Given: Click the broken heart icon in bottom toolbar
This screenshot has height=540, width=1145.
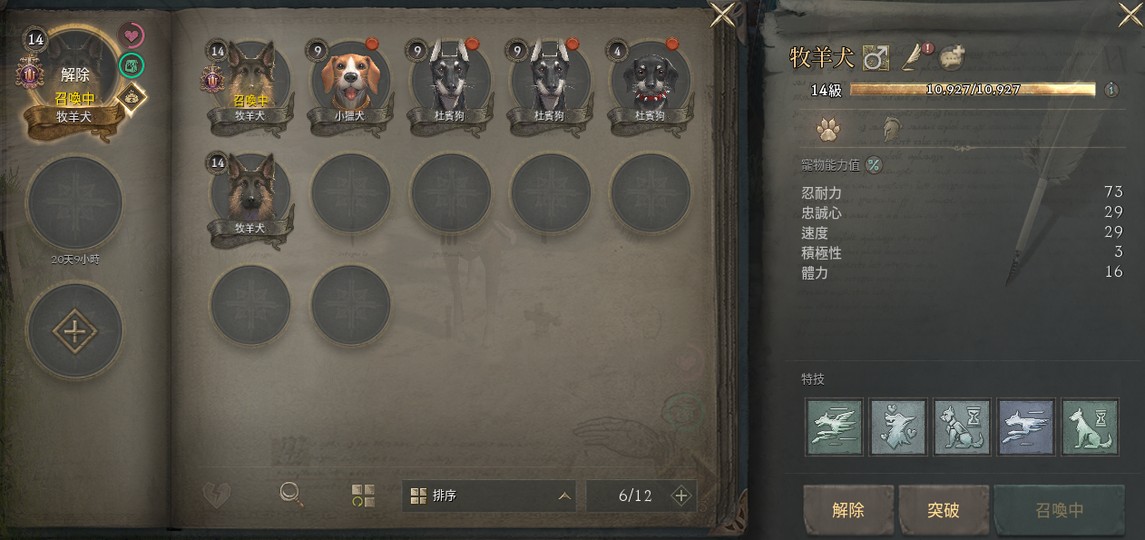Looking at the screenshot, I should click(216, 496).
